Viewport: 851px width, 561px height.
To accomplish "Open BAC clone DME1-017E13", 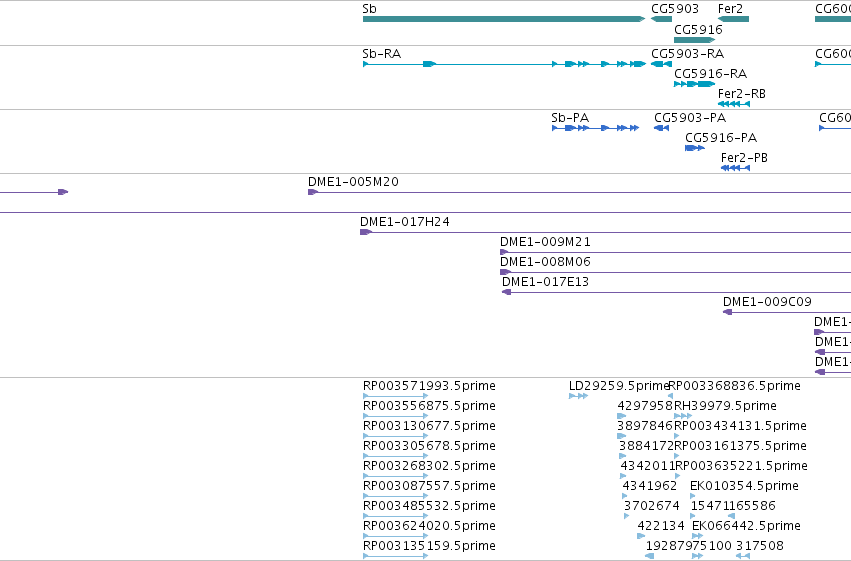I will 545,282.
